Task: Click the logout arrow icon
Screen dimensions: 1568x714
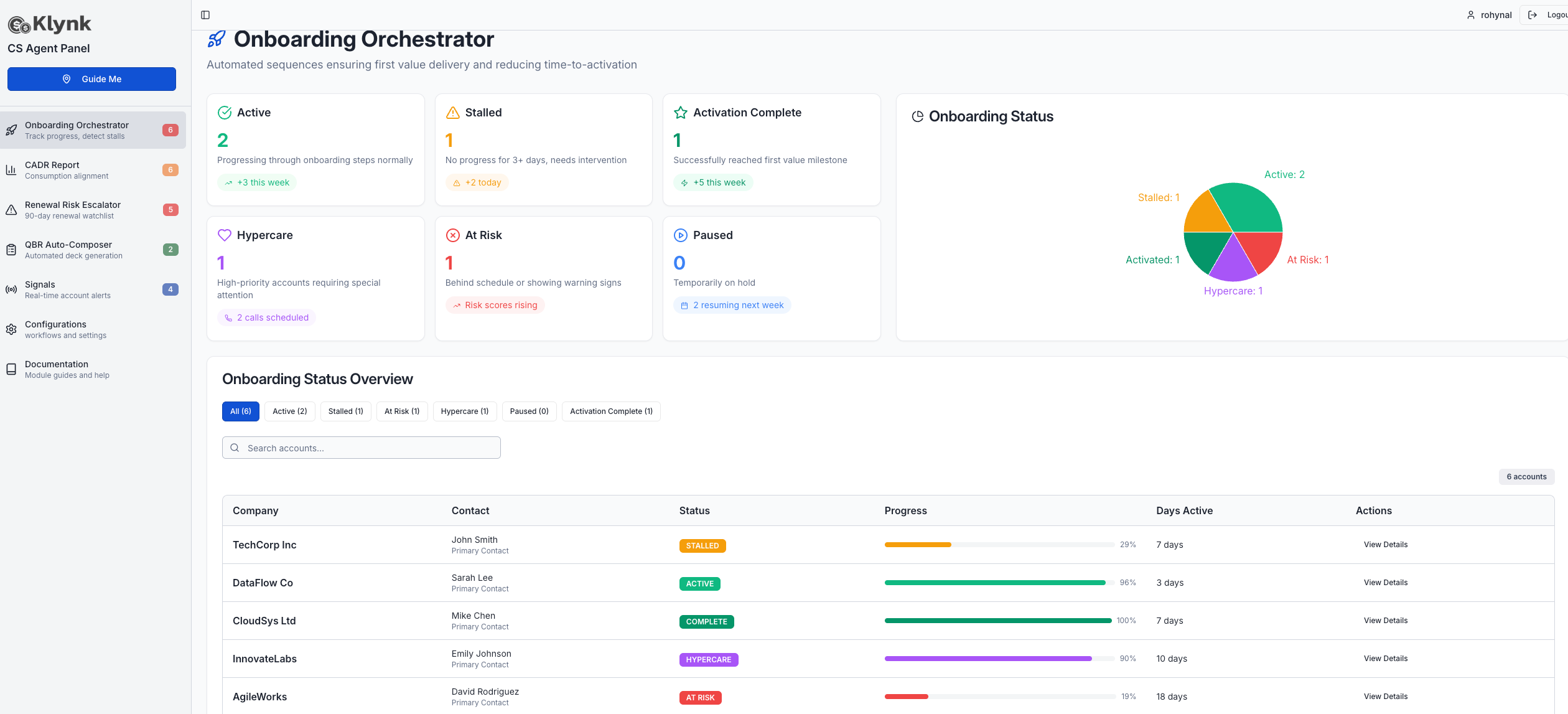Action: (1533, 15)
